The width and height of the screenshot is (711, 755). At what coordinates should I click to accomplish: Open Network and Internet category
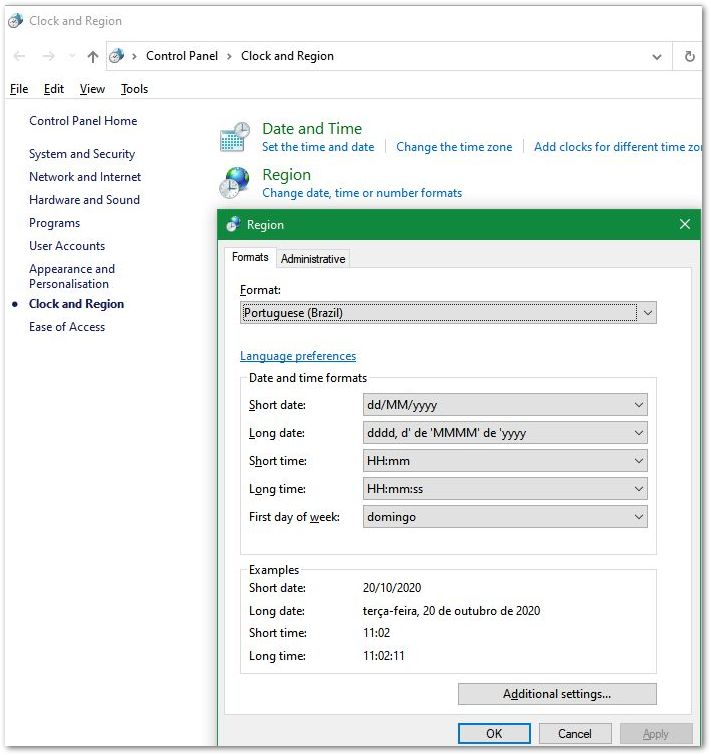[x=85, y=177]
